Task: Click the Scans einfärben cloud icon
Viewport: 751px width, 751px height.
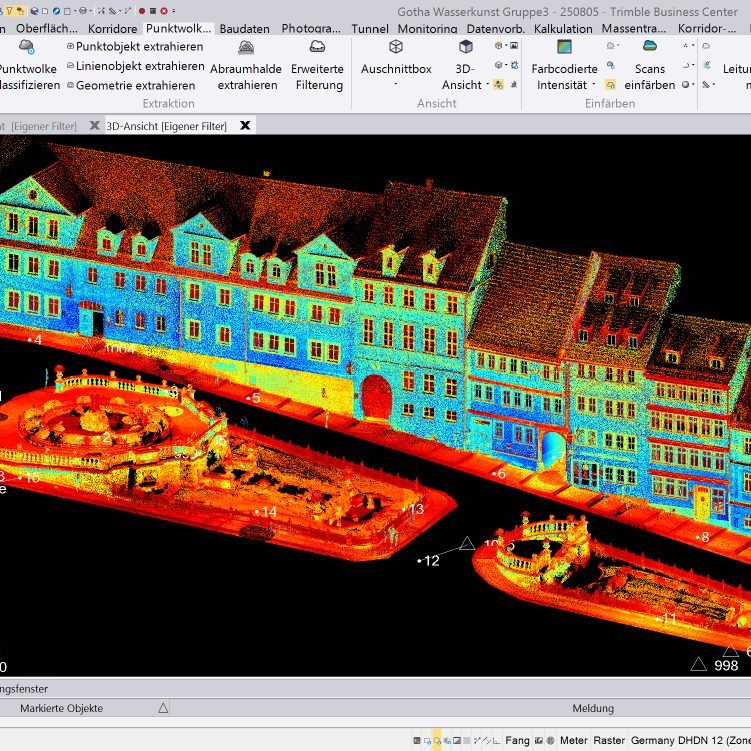Action: click(649, 46)
